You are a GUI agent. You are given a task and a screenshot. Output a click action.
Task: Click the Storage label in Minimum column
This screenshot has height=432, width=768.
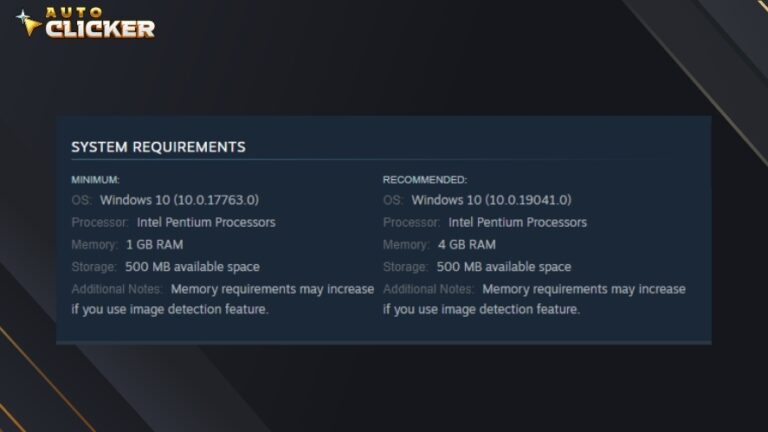[x=94, y=267]
